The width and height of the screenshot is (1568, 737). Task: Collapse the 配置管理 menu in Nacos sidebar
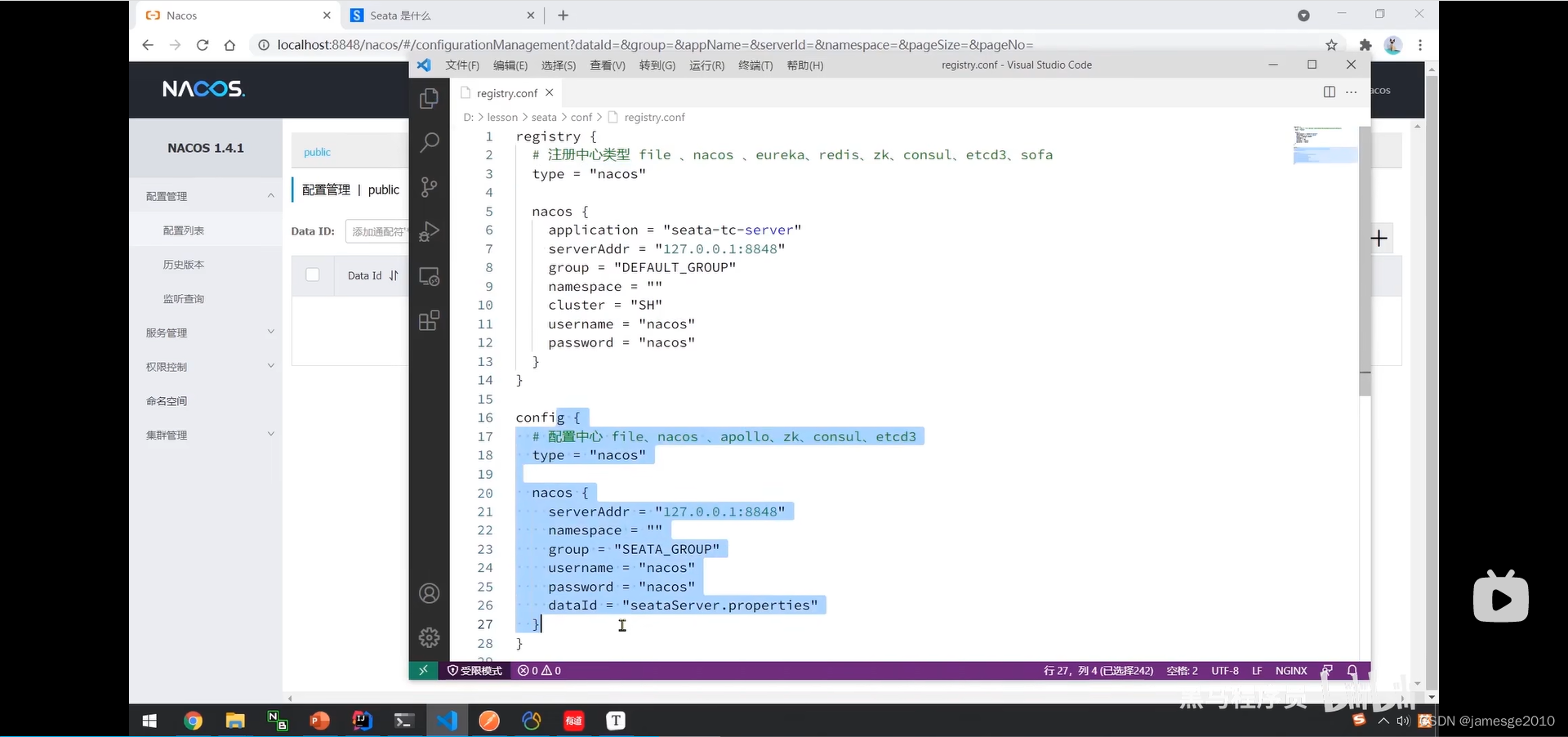pyautogui.click(x=270, y=195)
